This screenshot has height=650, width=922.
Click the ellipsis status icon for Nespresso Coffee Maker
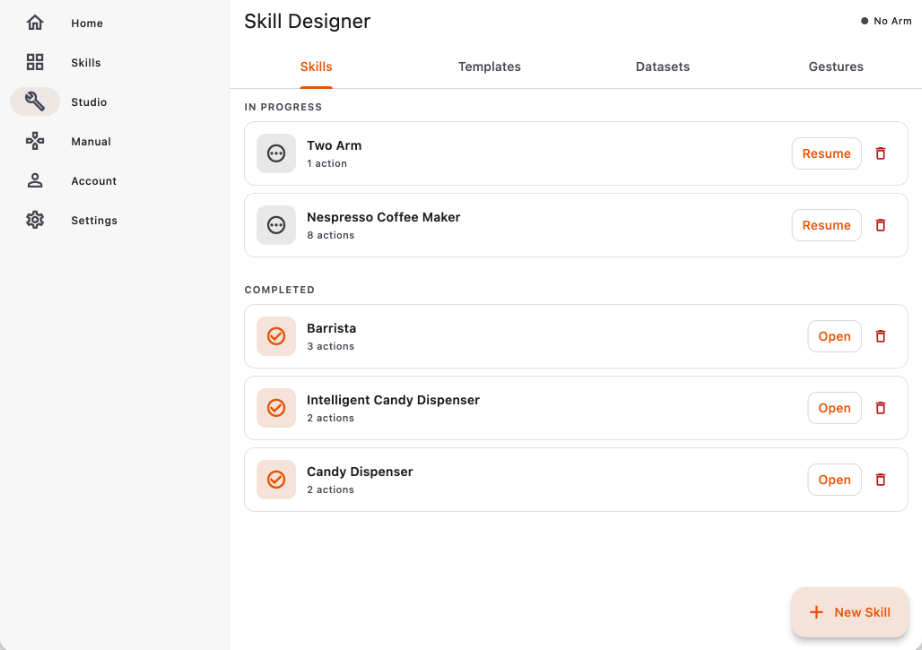[276, 225]
